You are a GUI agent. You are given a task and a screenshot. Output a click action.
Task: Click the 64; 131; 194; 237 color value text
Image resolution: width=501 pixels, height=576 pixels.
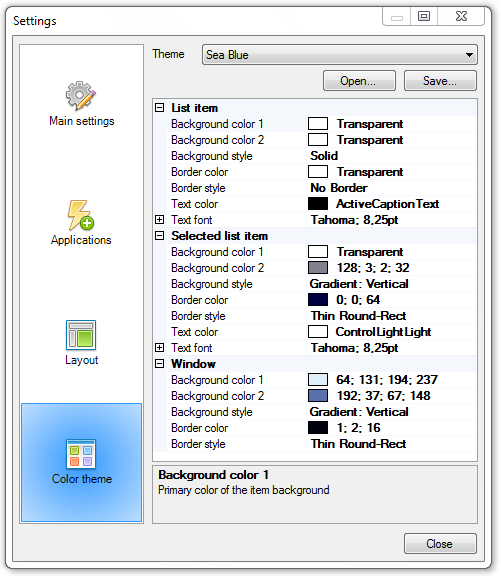coord(387,379)
